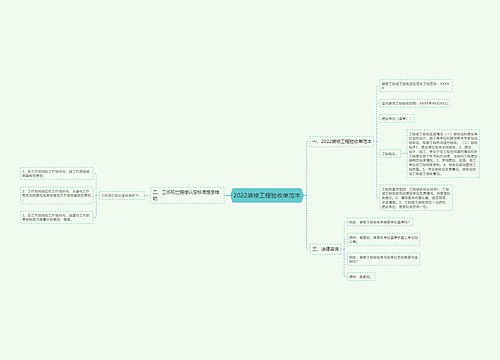The height and width of the screenshot is (360, 500).
Task: Select branch 一、2022装修工程验收单范本
Action: [x=341, y=142]
